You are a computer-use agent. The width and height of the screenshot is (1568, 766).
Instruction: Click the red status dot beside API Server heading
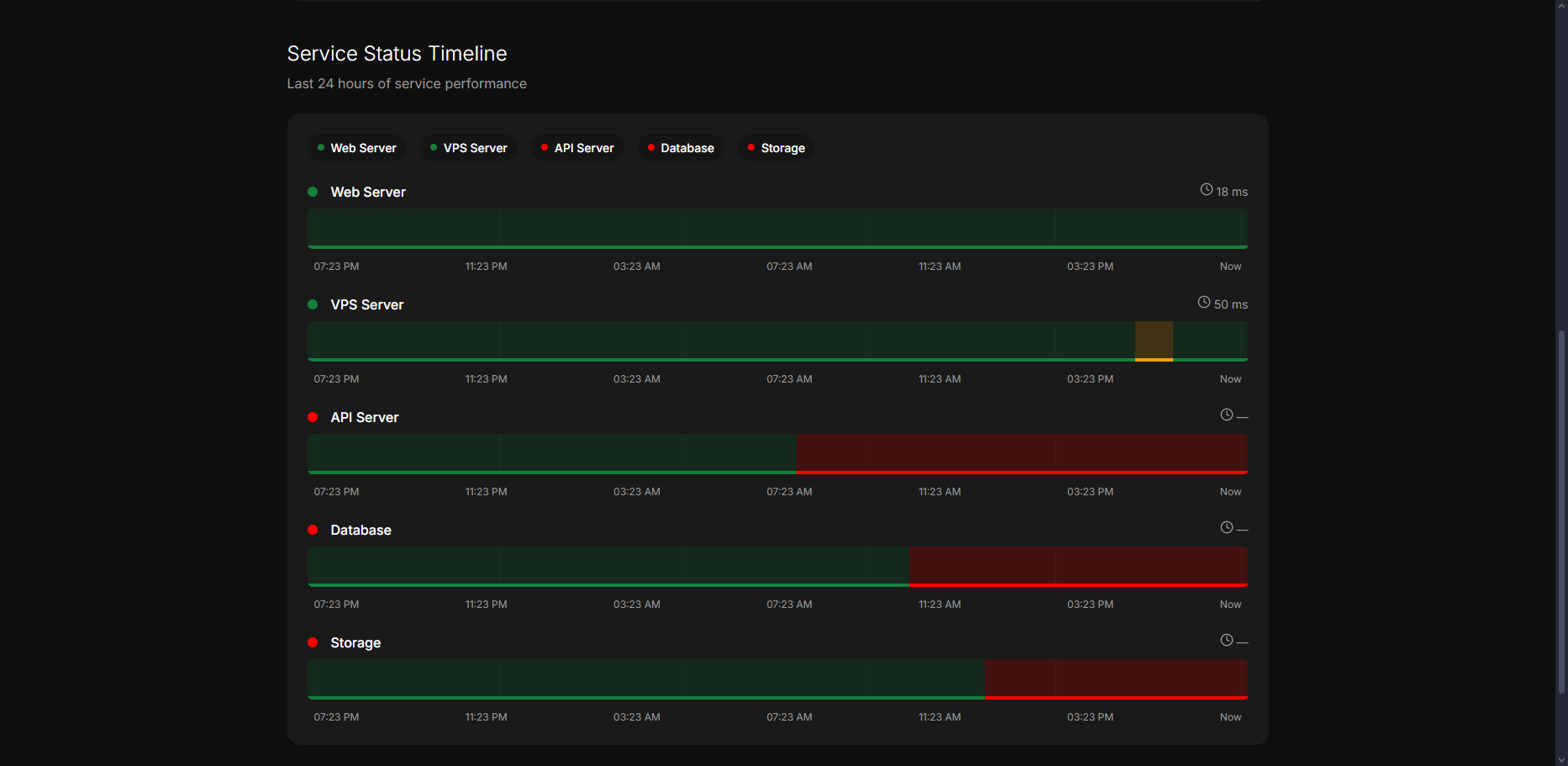point(313,418)
